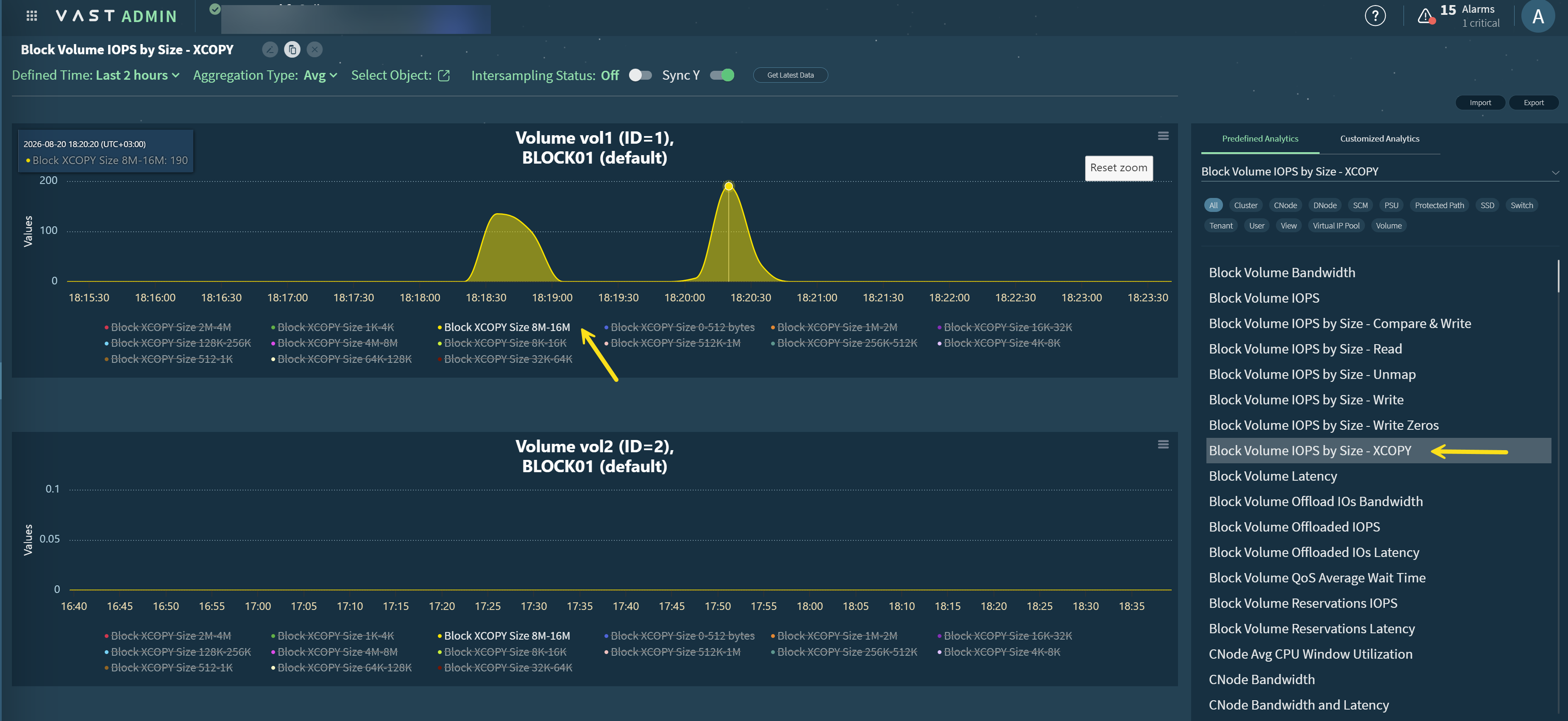Select the 'Volume' filter chip
1568x721 pixels.
coord(1388,226)
